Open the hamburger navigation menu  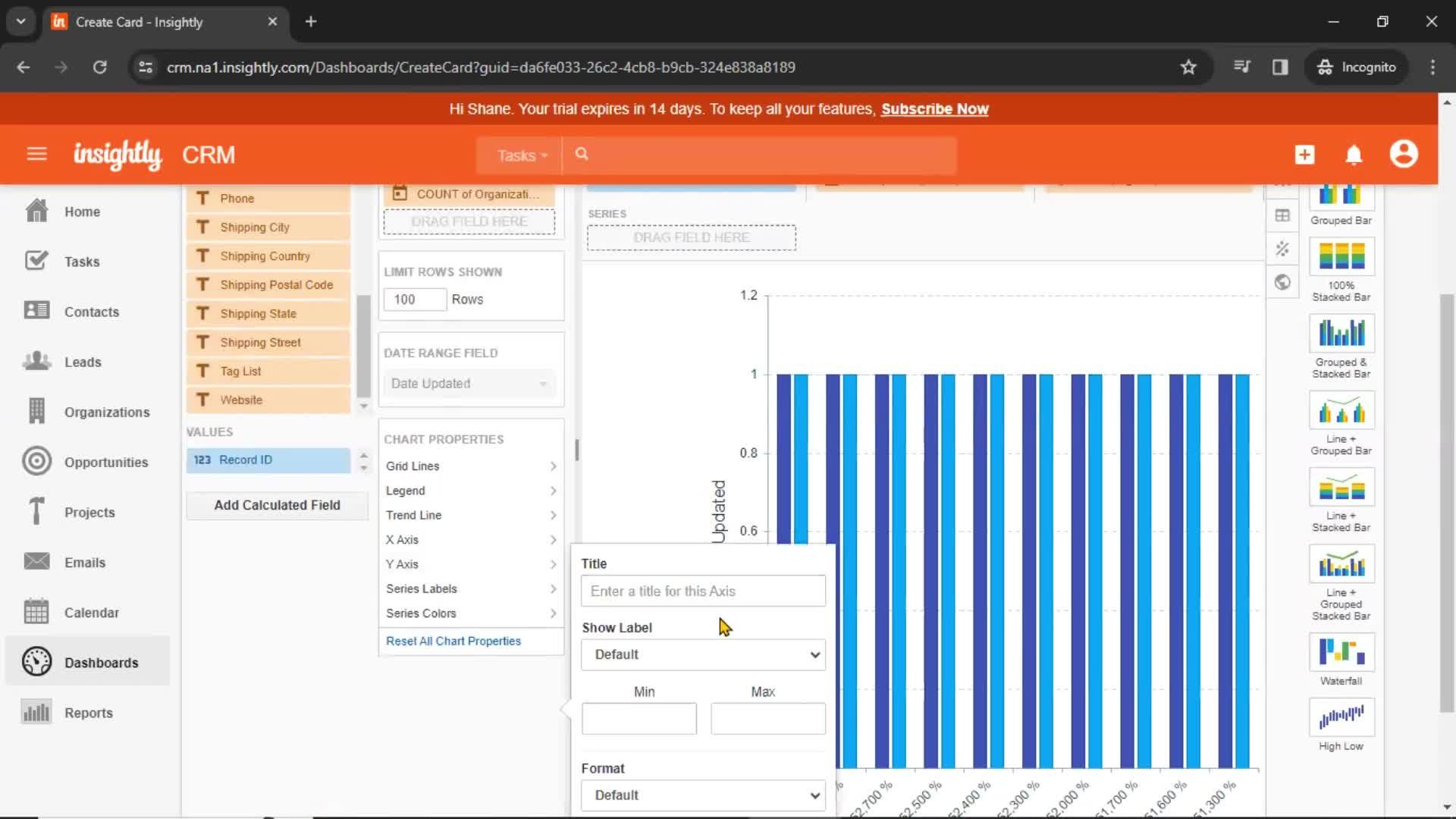(36, 155)
